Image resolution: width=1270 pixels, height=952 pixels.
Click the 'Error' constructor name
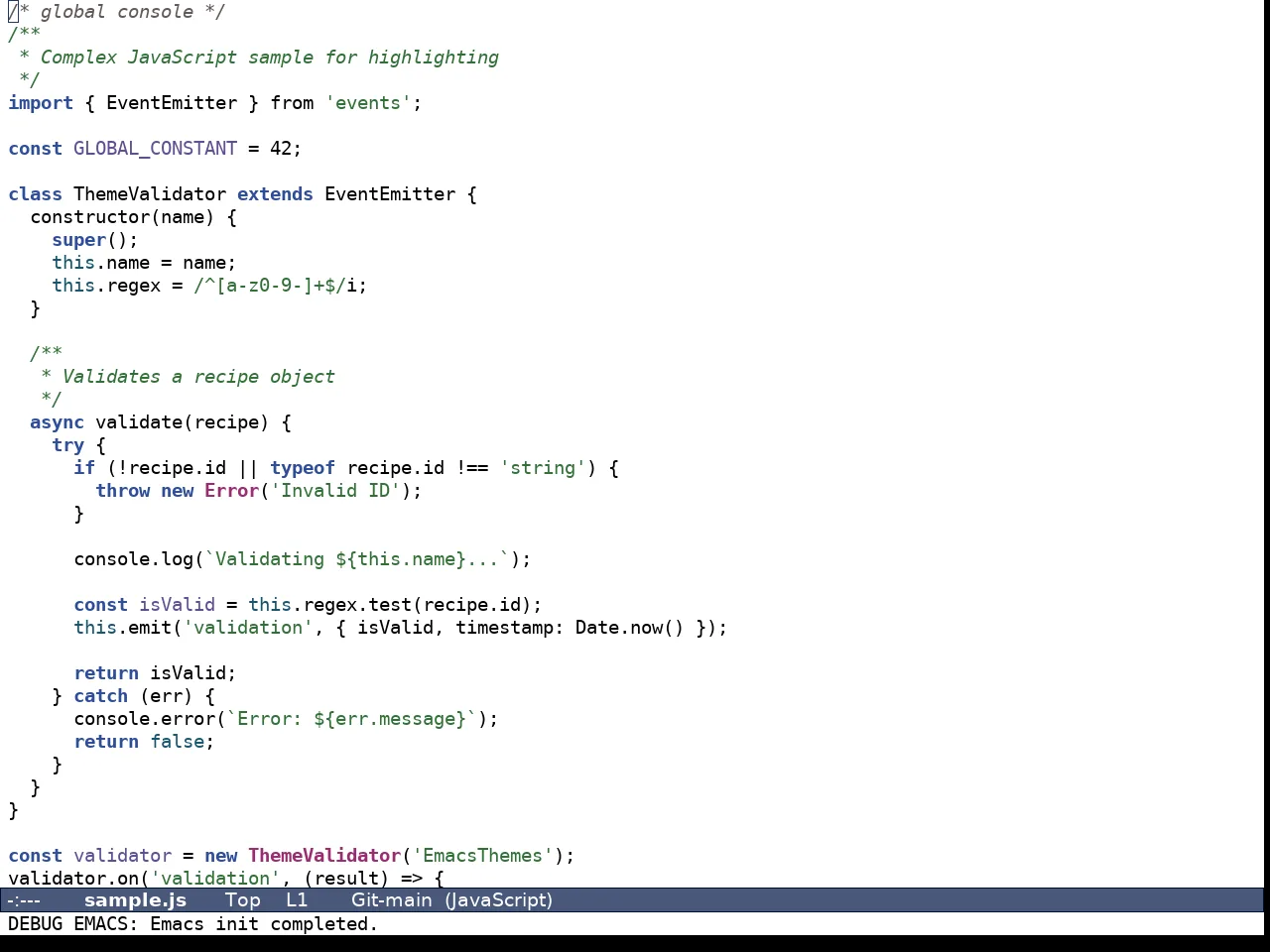231,491
